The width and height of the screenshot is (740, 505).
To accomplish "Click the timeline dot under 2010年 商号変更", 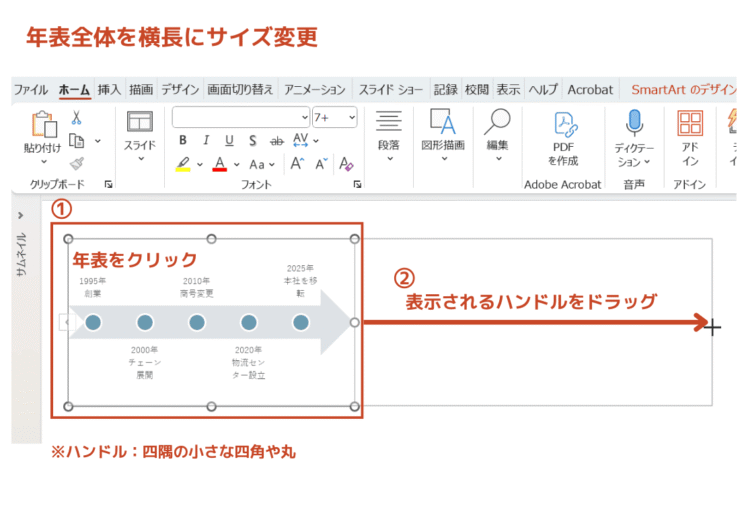I will 197,323.
